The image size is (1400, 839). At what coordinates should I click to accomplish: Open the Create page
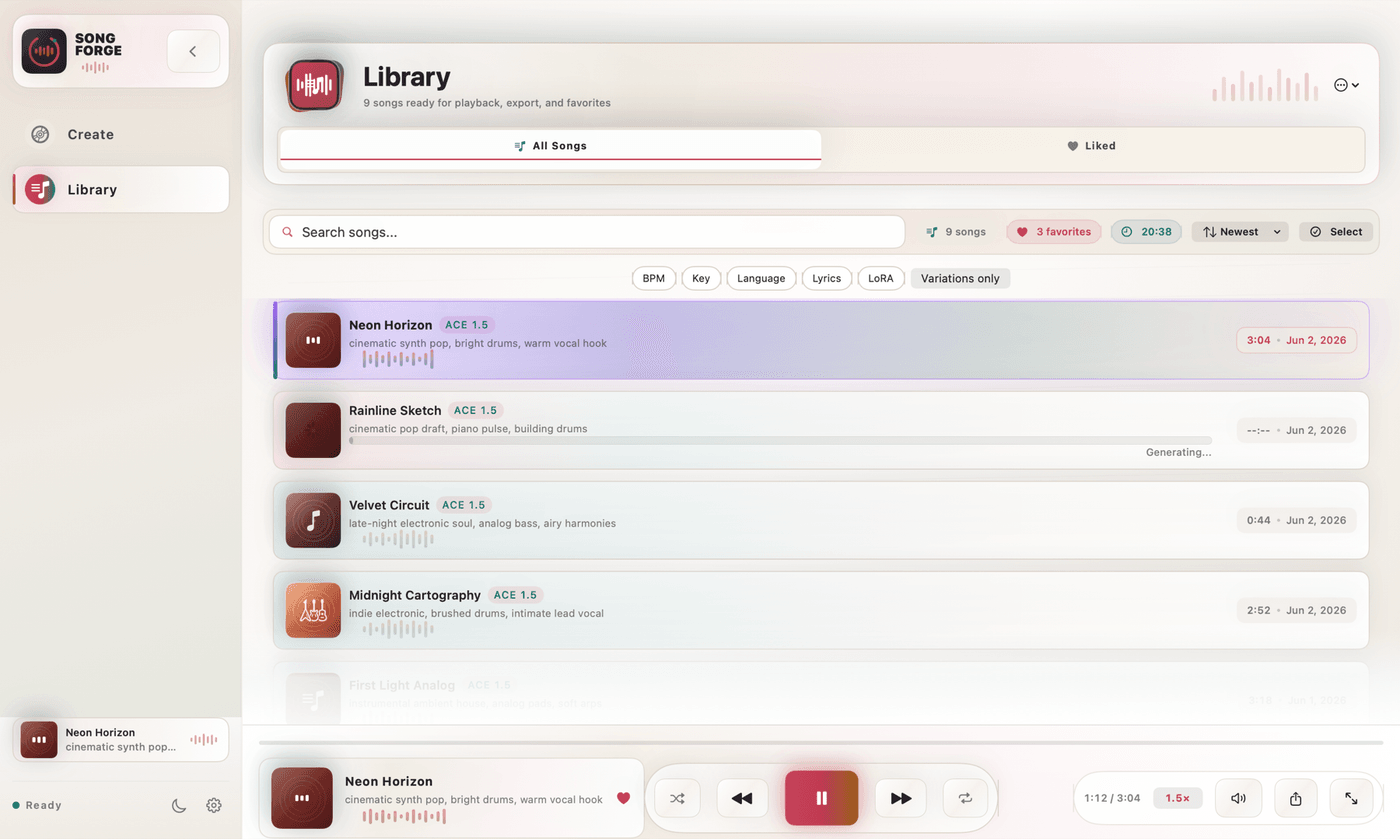(x=121, y=134)
